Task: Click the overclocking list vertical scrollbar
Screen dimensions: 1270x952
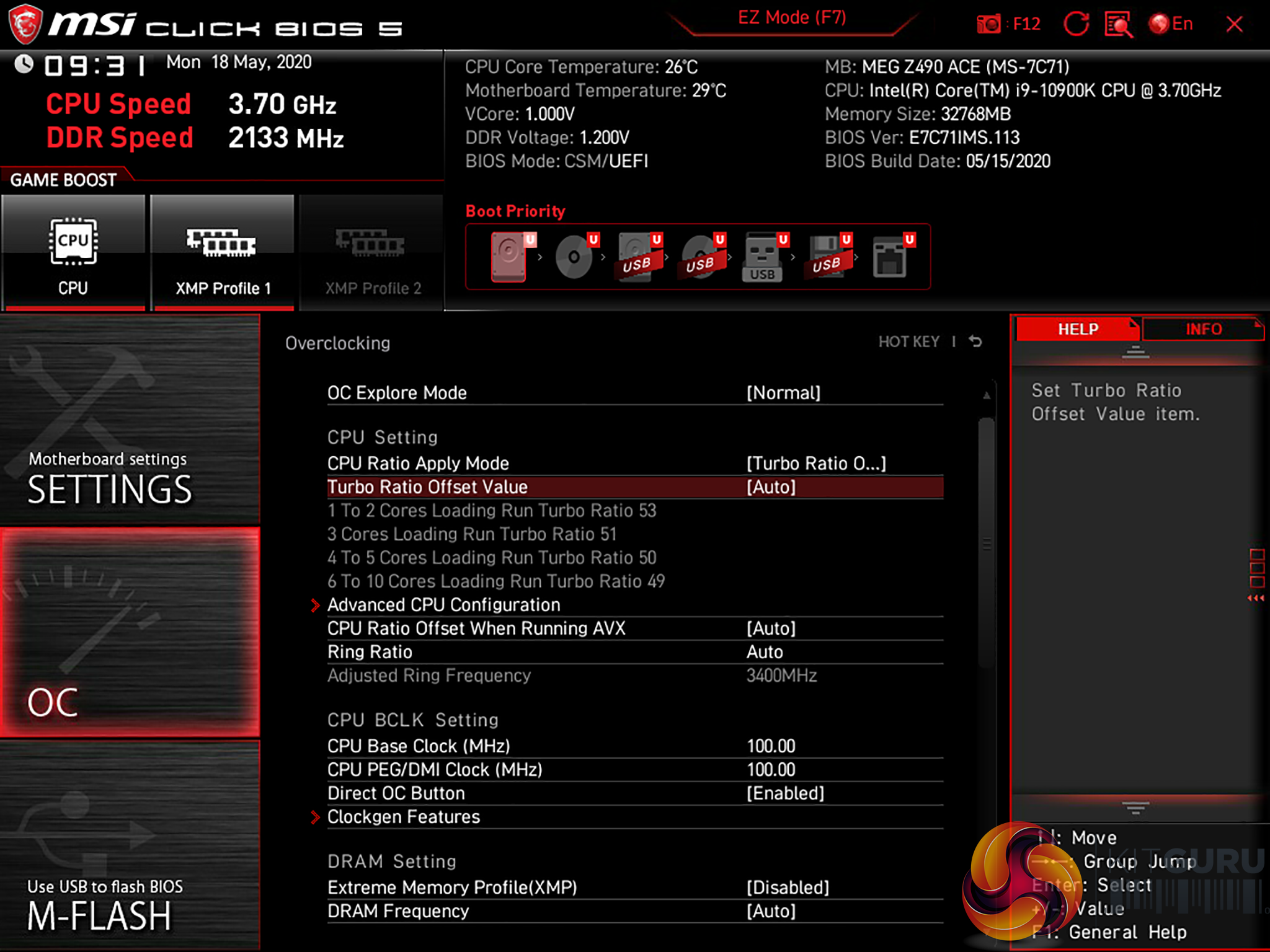Action: tap(986, 544)
